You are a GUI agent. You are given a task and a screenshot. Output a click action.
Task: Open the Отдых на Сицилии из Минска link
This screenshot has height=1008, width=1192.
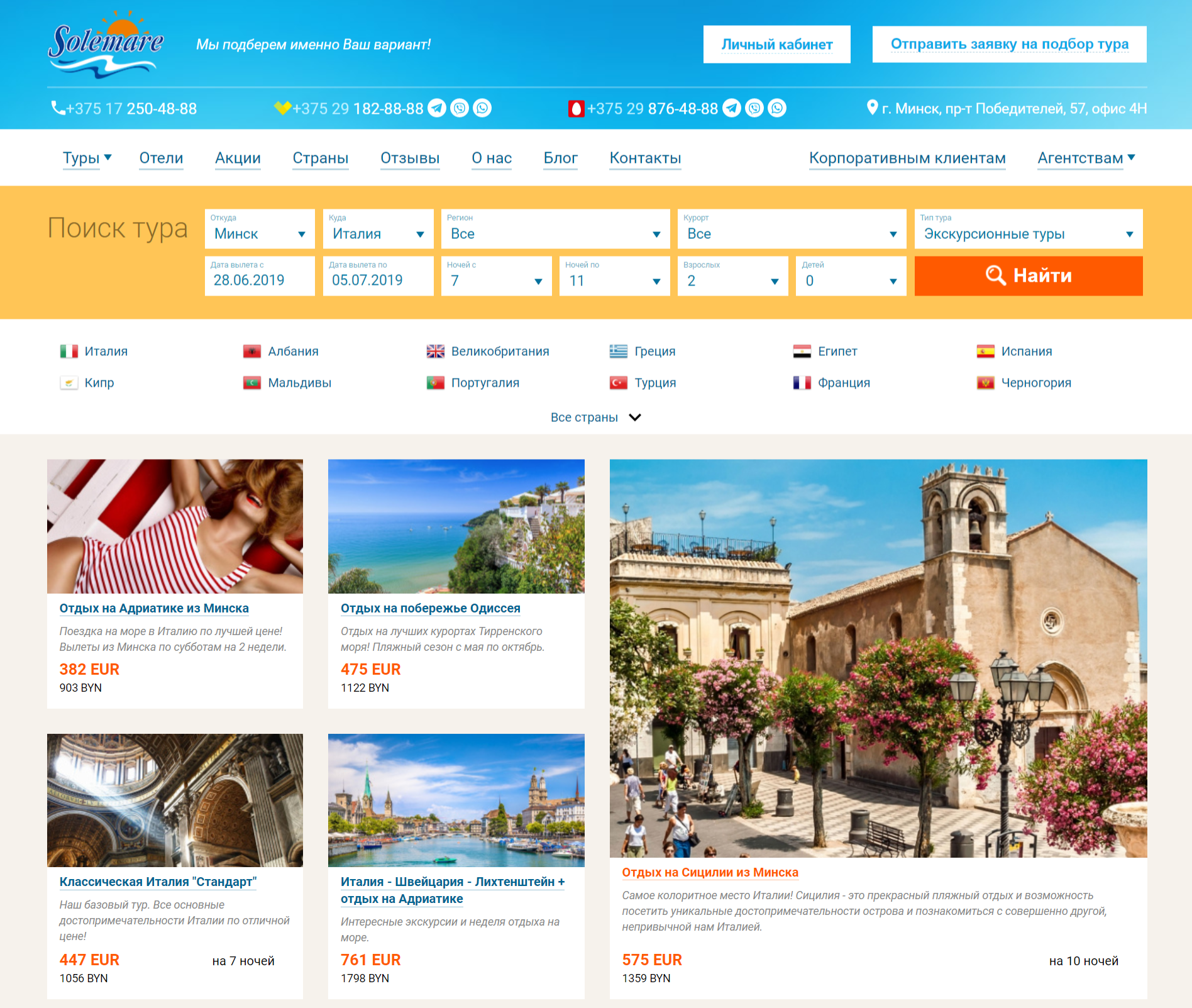[x=710, y=872]
